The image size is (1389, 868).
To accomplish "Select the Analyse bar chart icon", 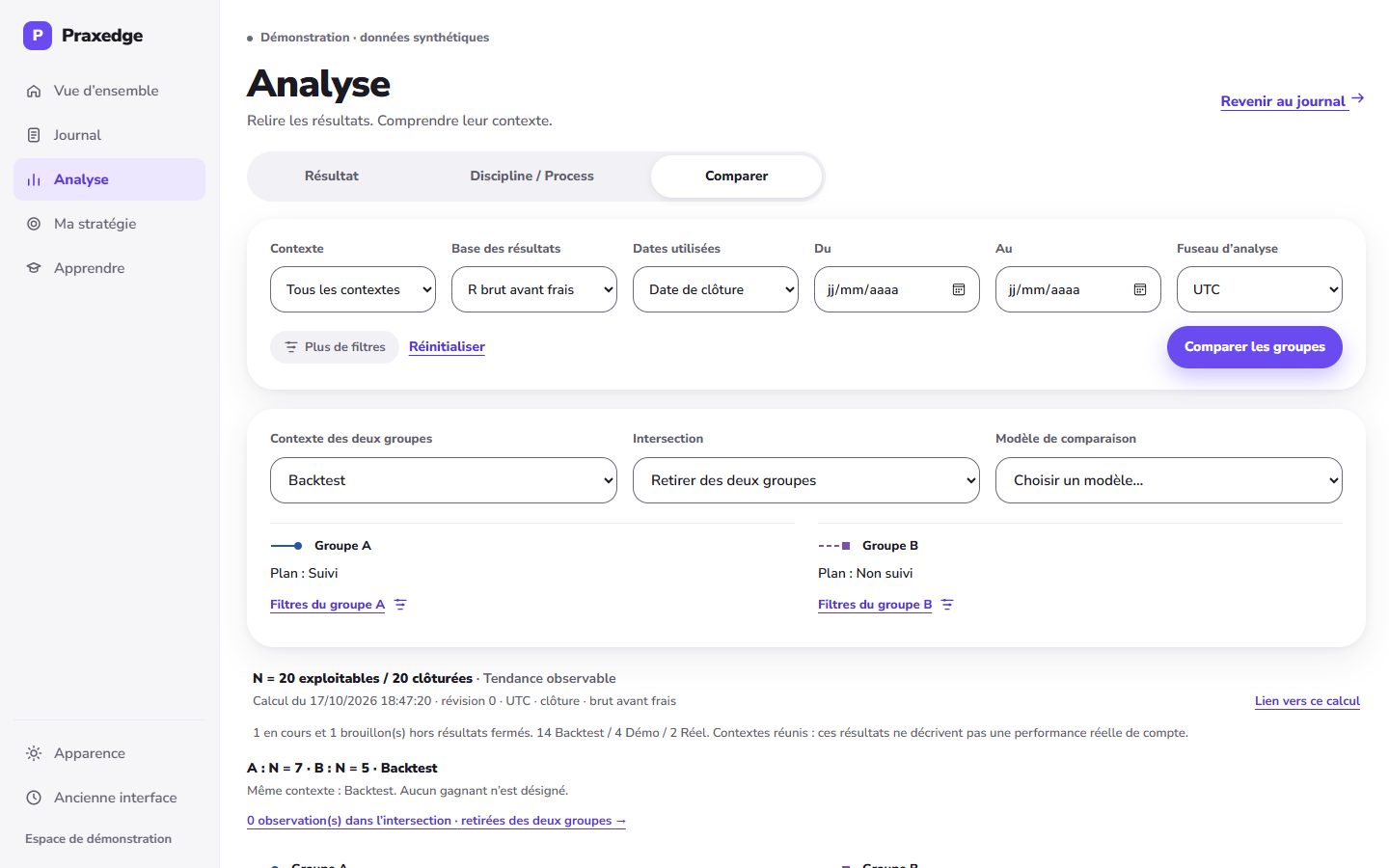I will point(34,179).
